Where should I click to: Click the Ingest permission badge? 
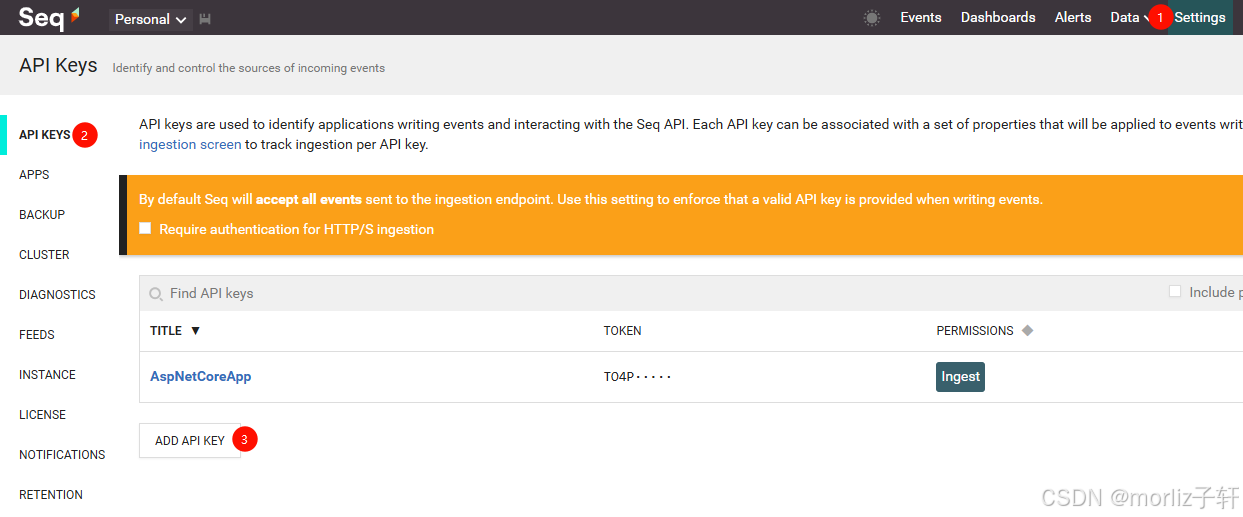click(960, 377)
